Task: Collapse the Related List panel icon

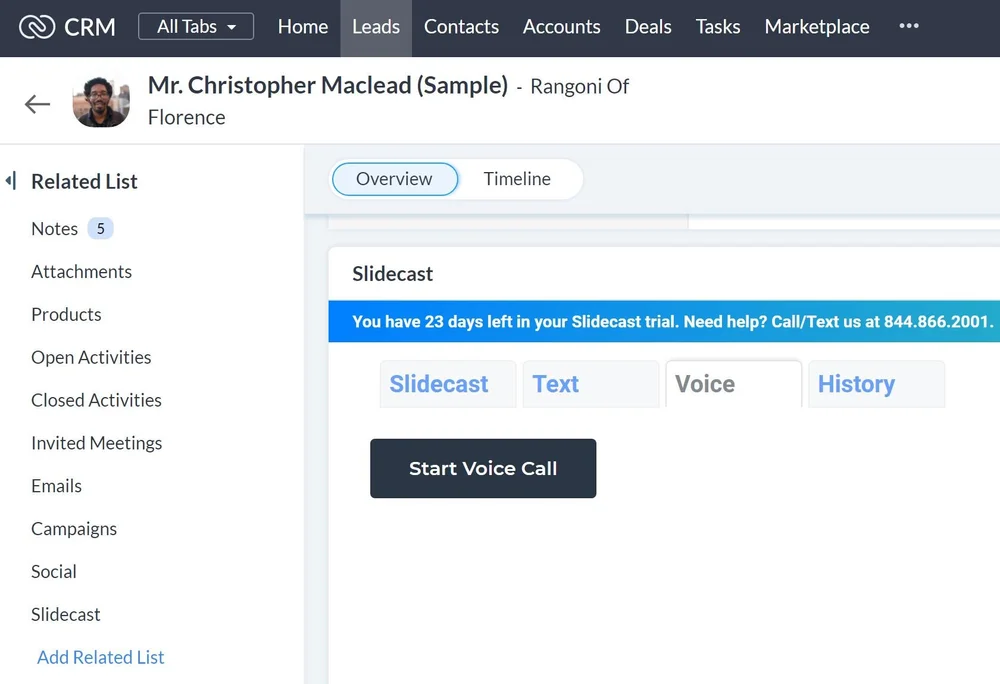Action: 11,181
